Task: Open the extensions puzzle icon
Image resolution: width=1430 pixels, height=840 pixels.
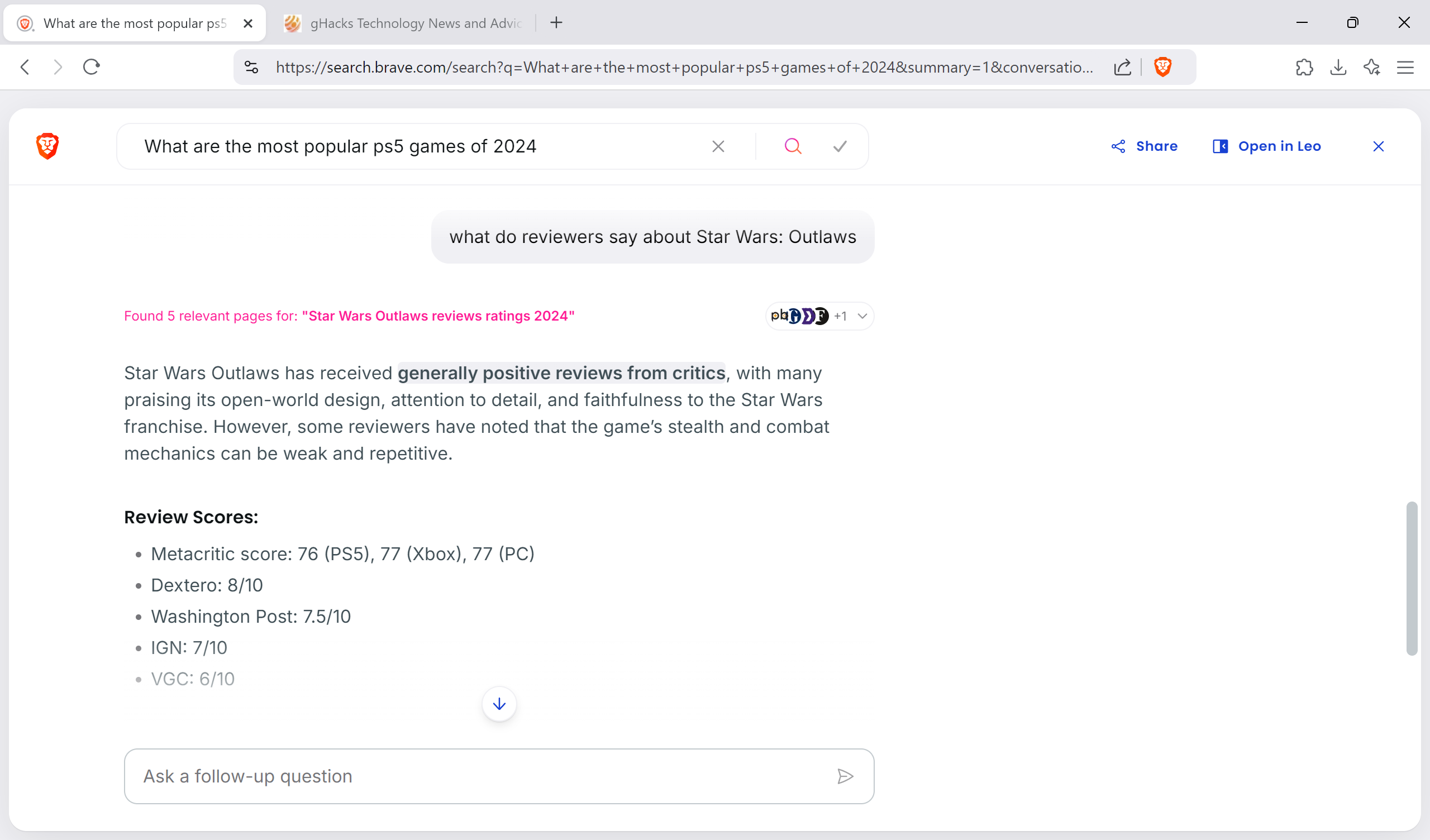Action: pyautogui.click(x=1304, y=68)
